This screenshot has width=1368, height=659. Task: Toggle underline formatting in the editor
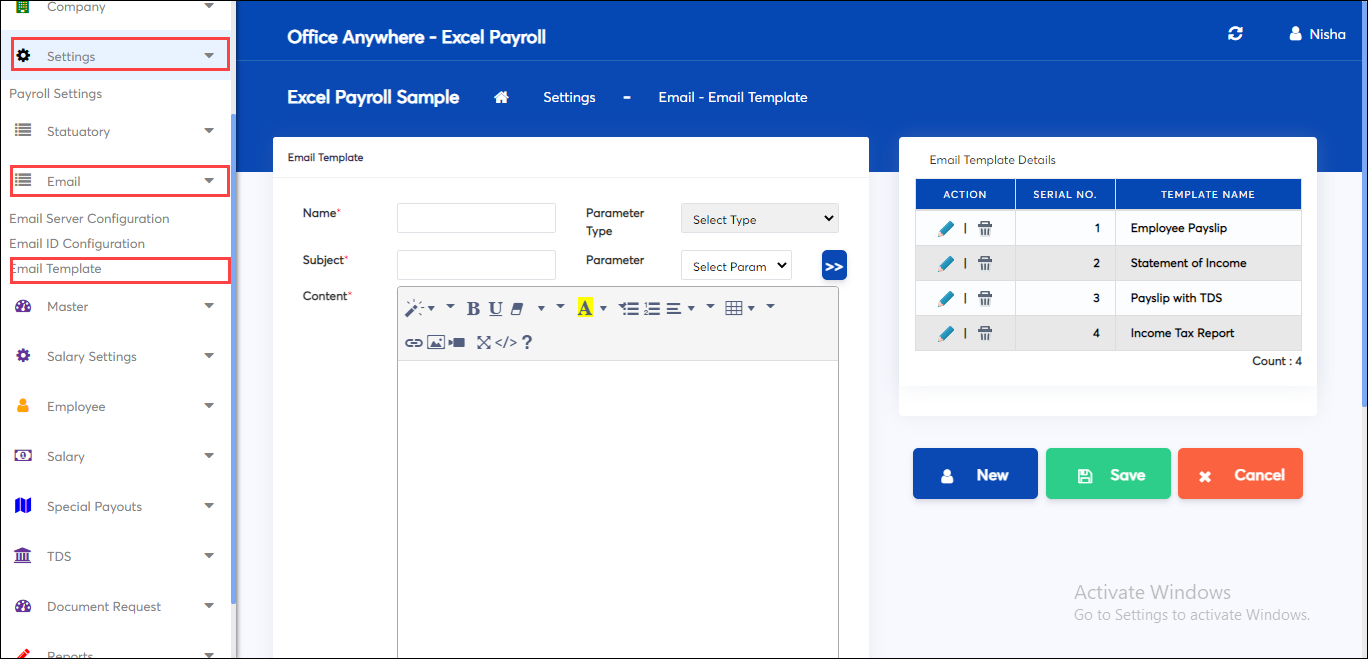pyautogui.click(x=495, y=308)
